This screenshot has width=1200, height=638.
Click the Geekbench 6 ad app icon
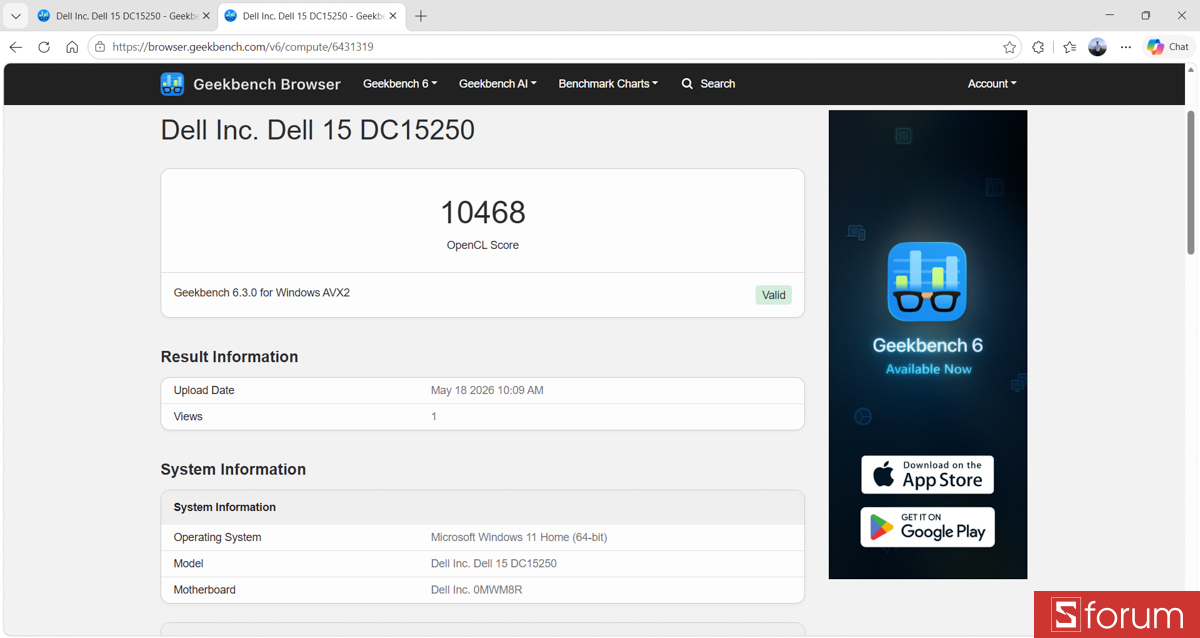pyautogui.click(x=927, y=281)
